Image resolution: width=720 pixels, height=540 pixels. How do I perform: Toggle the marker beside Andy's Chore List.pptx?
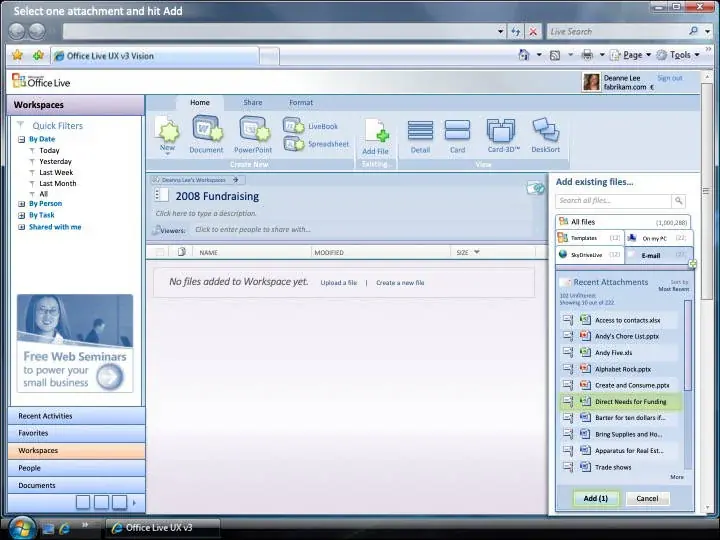tap(568, 336)
